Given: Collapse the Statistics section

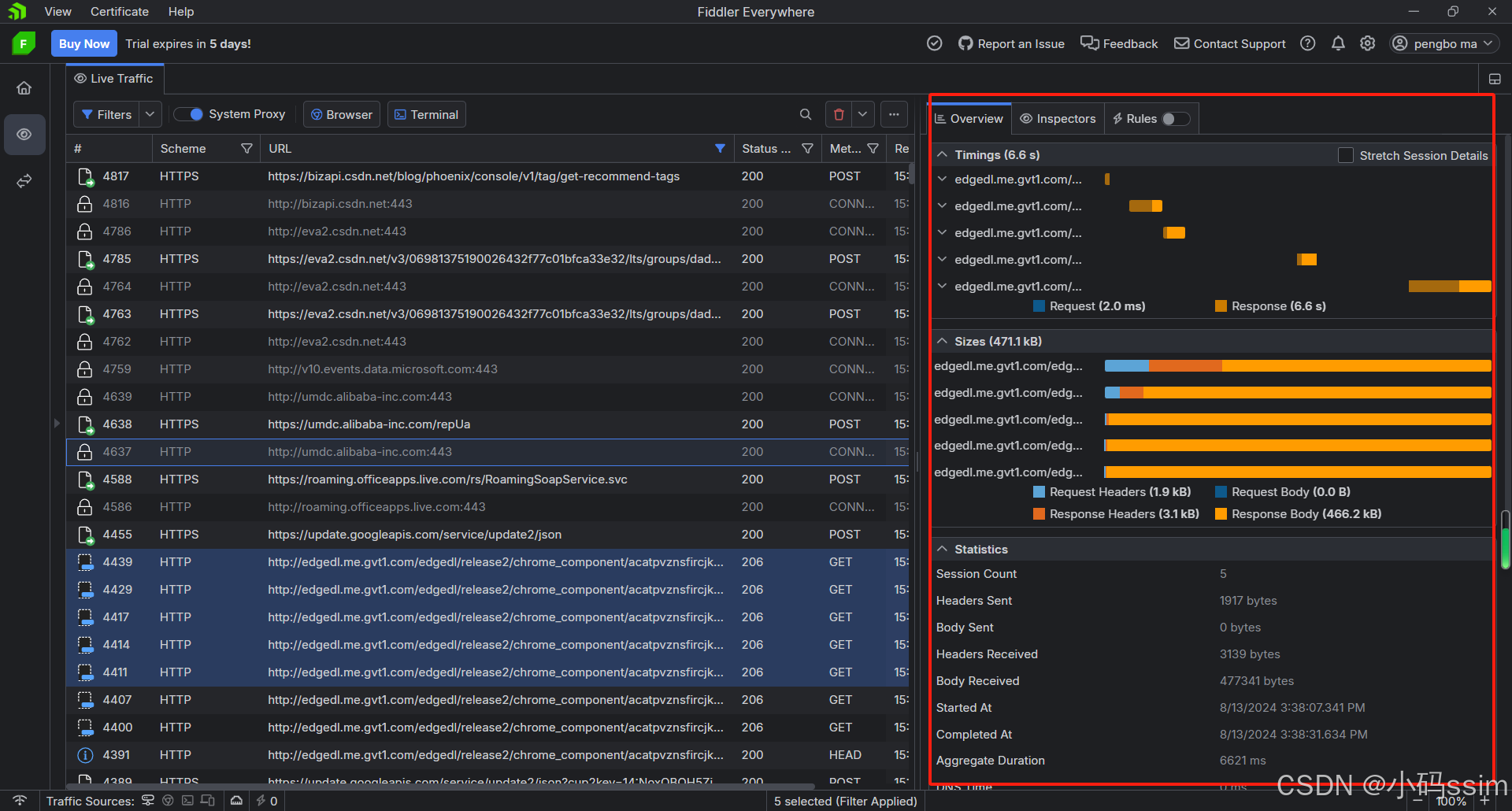Looking at the screenshot, I should [942, 550].
